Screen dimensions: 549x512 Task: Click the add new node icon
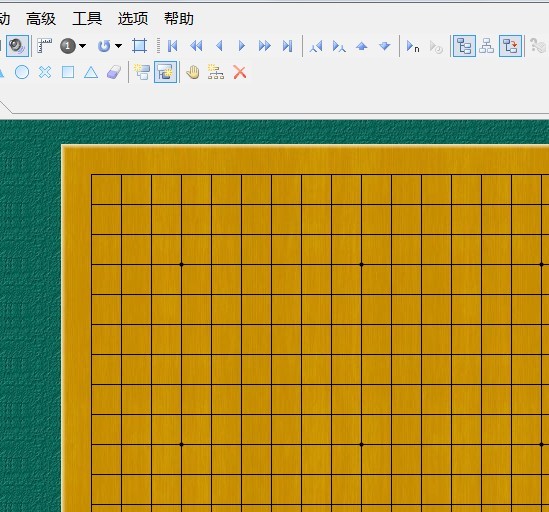click(x=142, y=72)
